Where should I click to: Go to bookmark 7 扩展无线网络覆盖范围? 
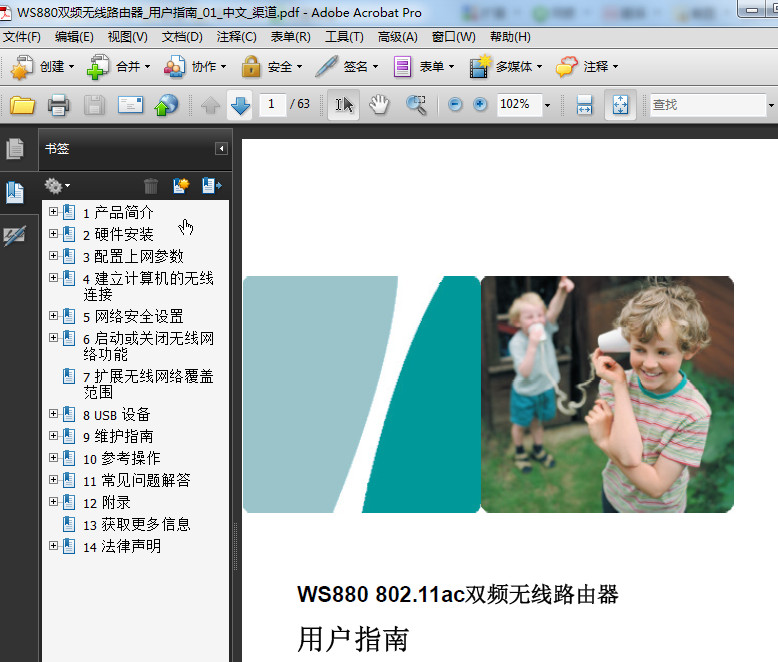tap(148, 384)
